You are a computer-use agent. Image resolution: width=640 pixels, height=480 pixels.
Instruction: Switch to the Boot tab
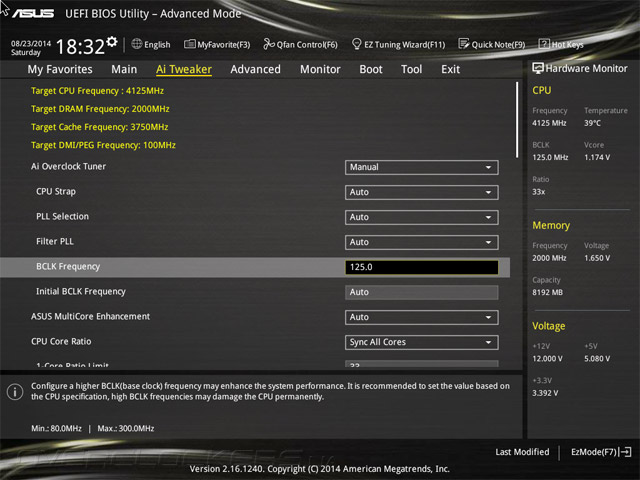pyautogui.click(x=371, y=69)
